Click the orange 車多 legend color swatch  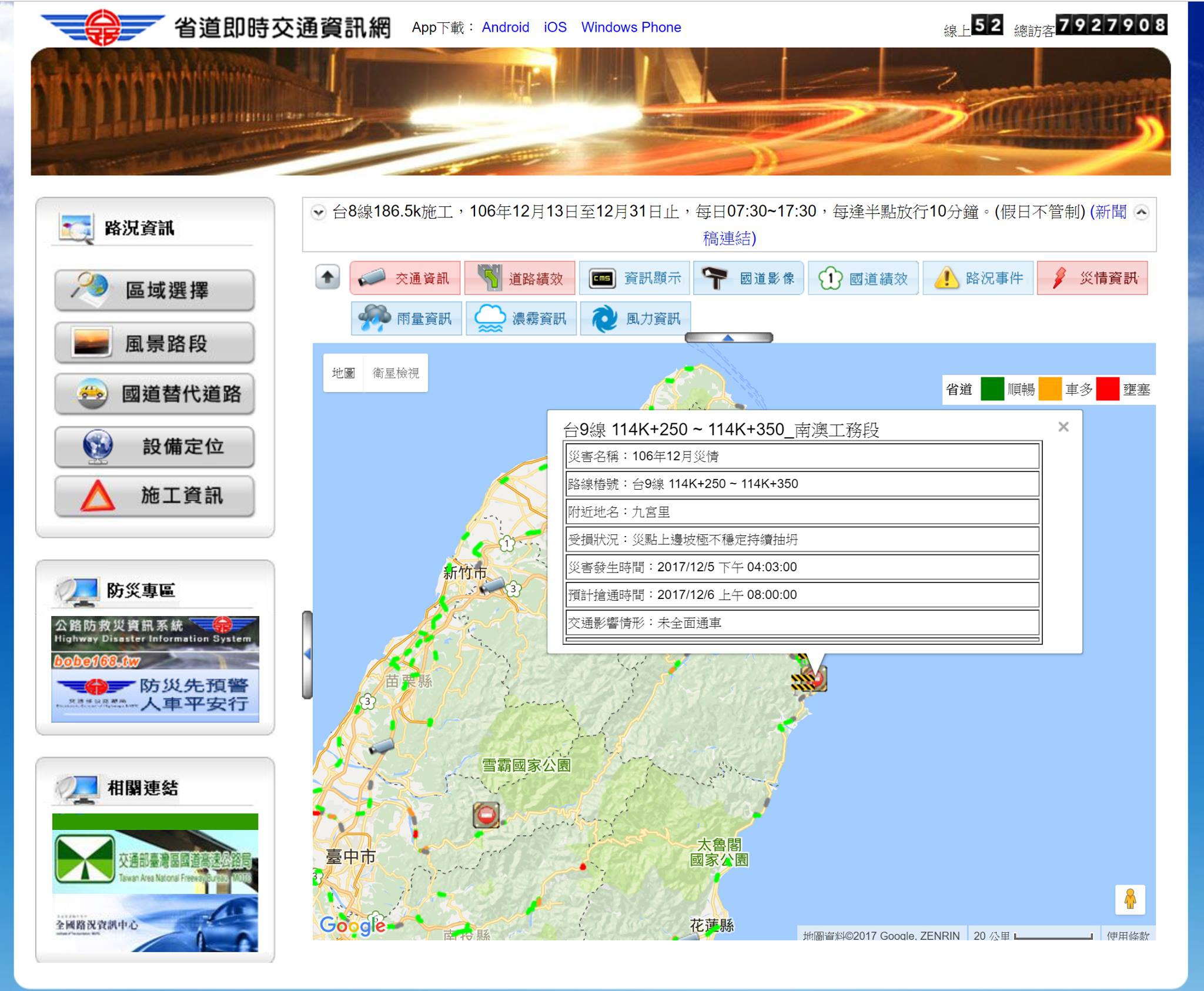coord(1050,389)
